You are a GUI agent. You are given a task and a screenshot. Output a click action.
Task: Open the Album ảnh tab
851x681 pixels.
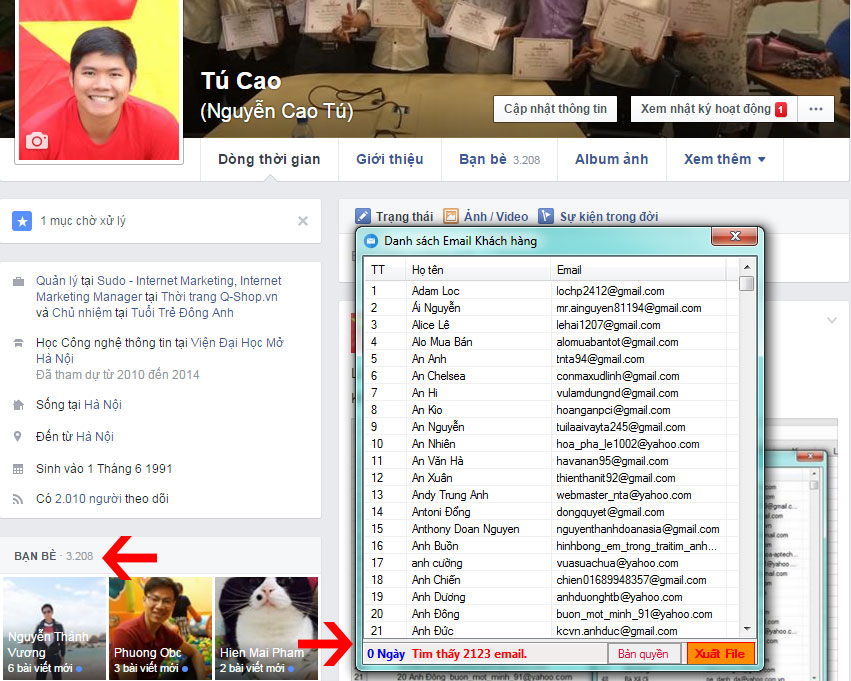pyautogui.click(x=611, y=159)
